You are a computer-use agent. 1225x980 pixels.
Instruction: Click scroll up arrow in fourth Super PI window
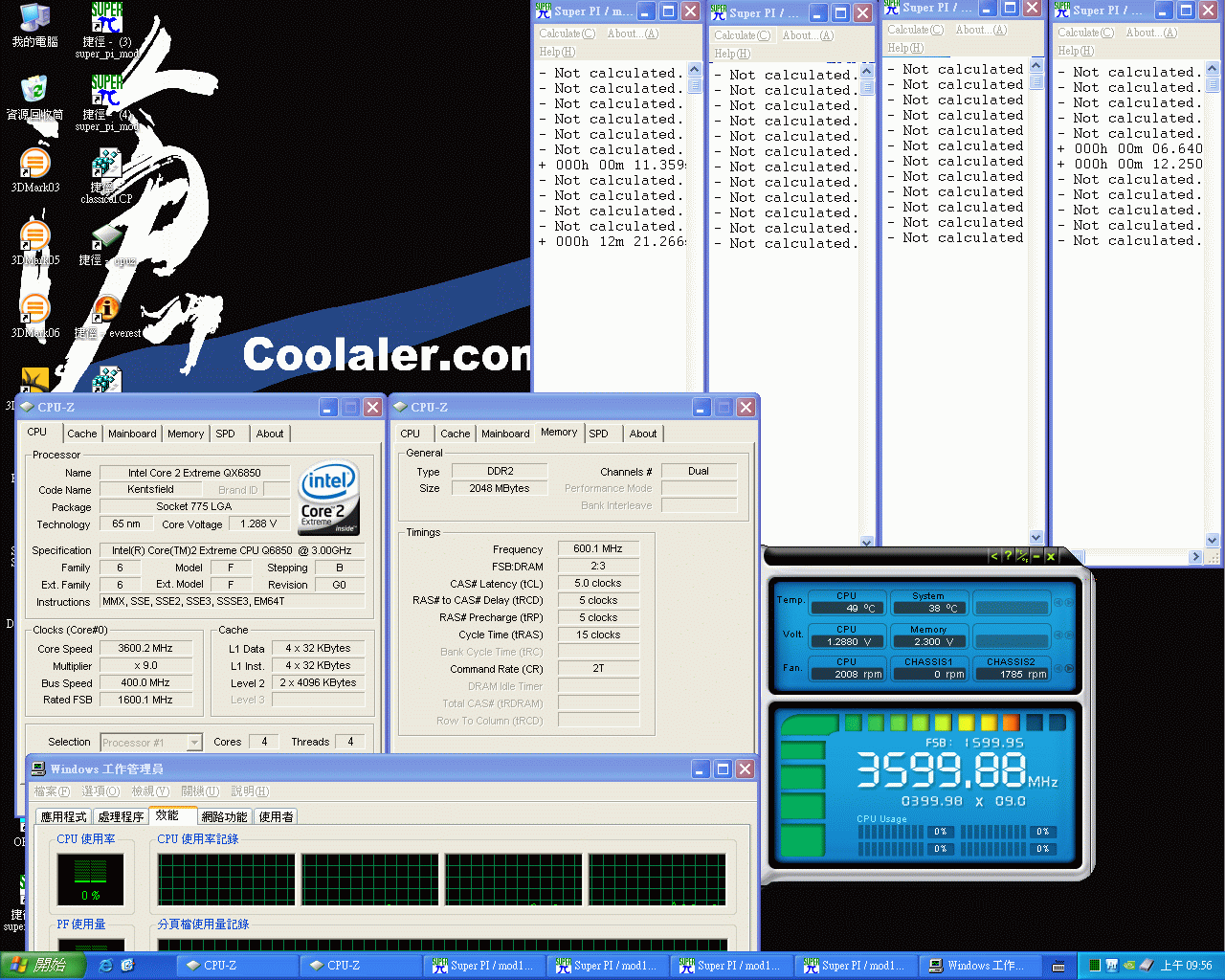1213,69
